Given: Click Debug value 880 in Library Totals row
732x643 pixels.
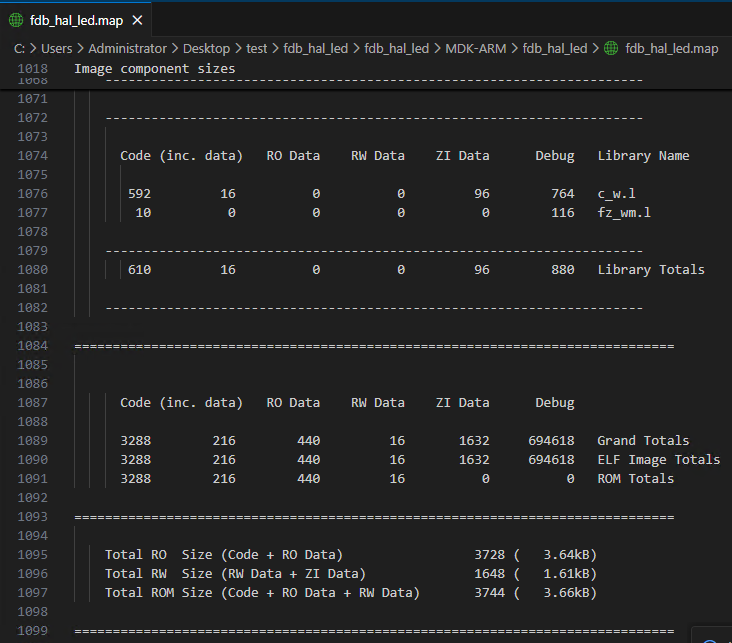Looking at the screenshot, I should 563,269.
